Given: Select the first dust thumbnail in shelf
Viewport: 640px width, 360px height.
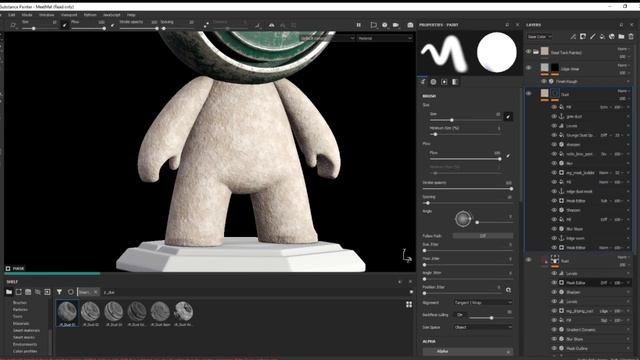Looking at the screenshot, I should tap(67, 313).
